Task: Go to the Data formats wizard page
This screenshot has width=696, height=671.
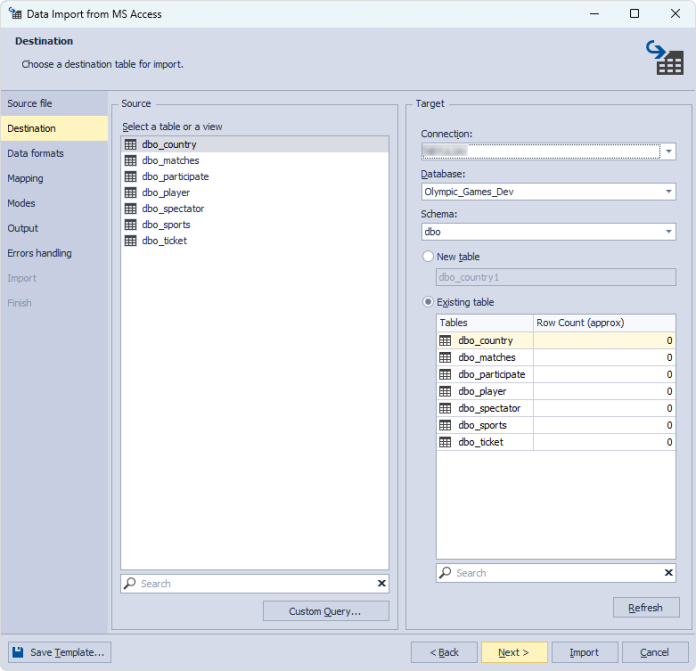Action: [x=35, y=154]
